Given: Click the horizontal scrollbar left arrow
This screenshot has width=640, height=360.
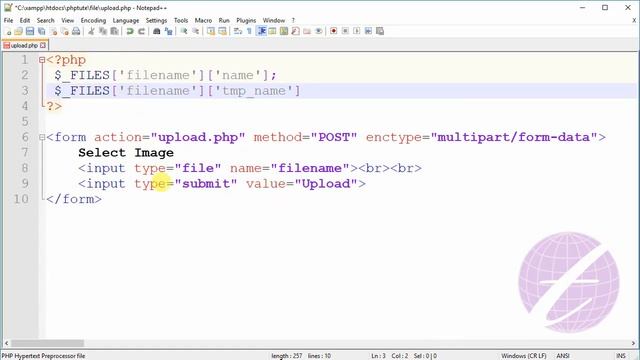Looking at the screenshot, I should tap(6, 343).
